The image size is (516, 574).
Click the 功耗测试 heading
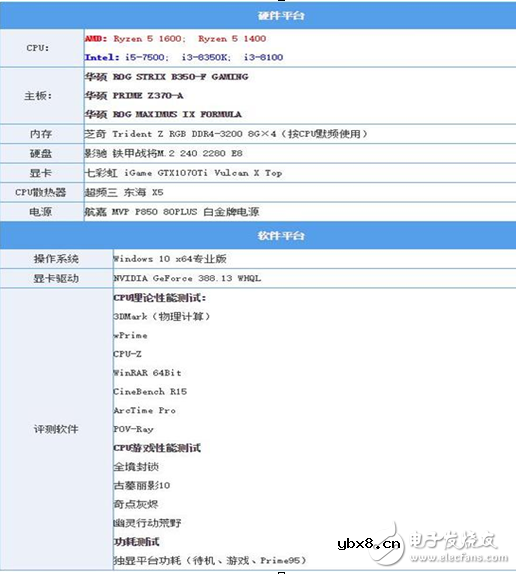tap(136, 542)
